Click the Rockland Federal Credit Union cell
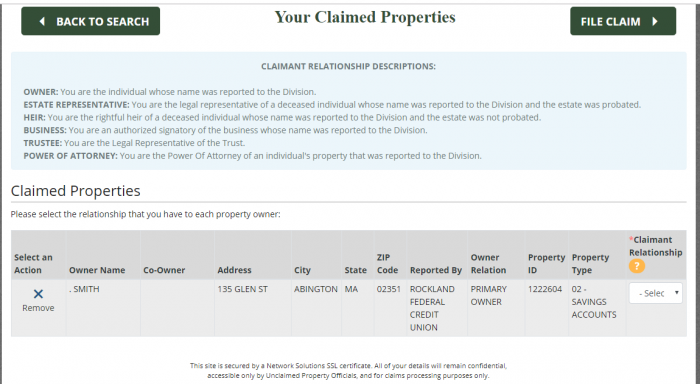The image size is (700, 384). (432, 308)
